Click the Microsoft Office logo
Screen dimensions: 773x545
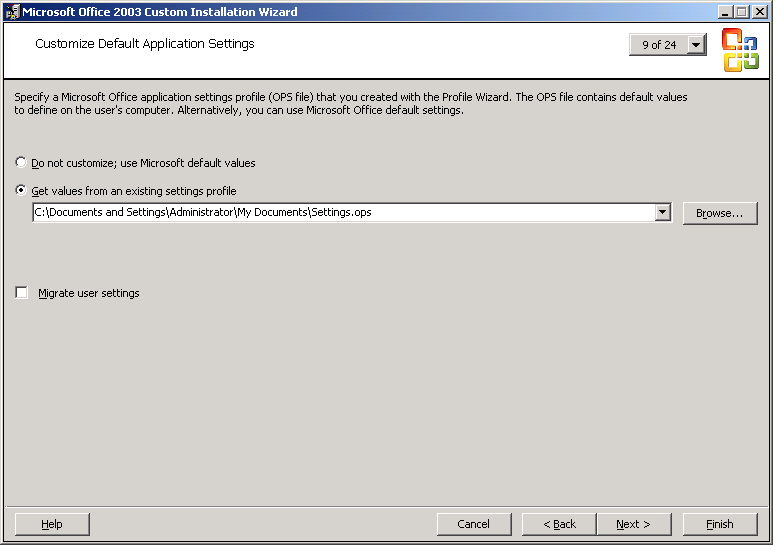740,50
